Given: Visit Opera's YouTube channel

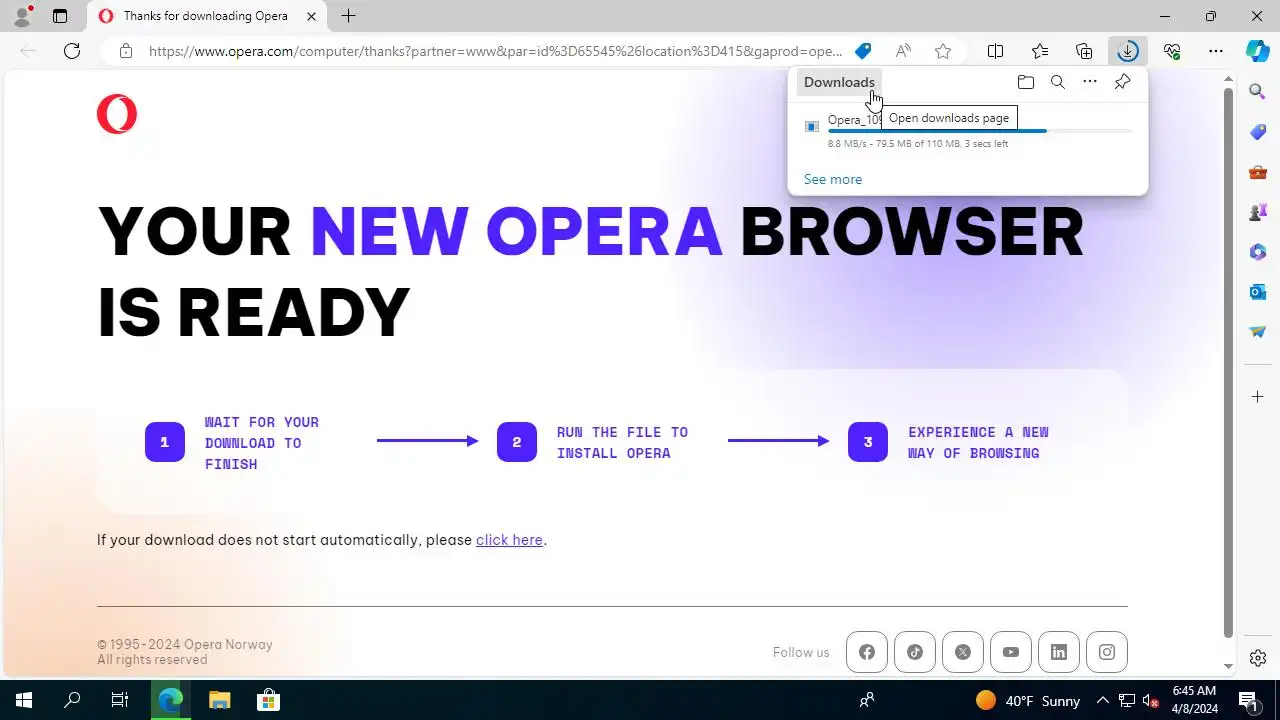Looking at the screenshot, I should 1011,652.
